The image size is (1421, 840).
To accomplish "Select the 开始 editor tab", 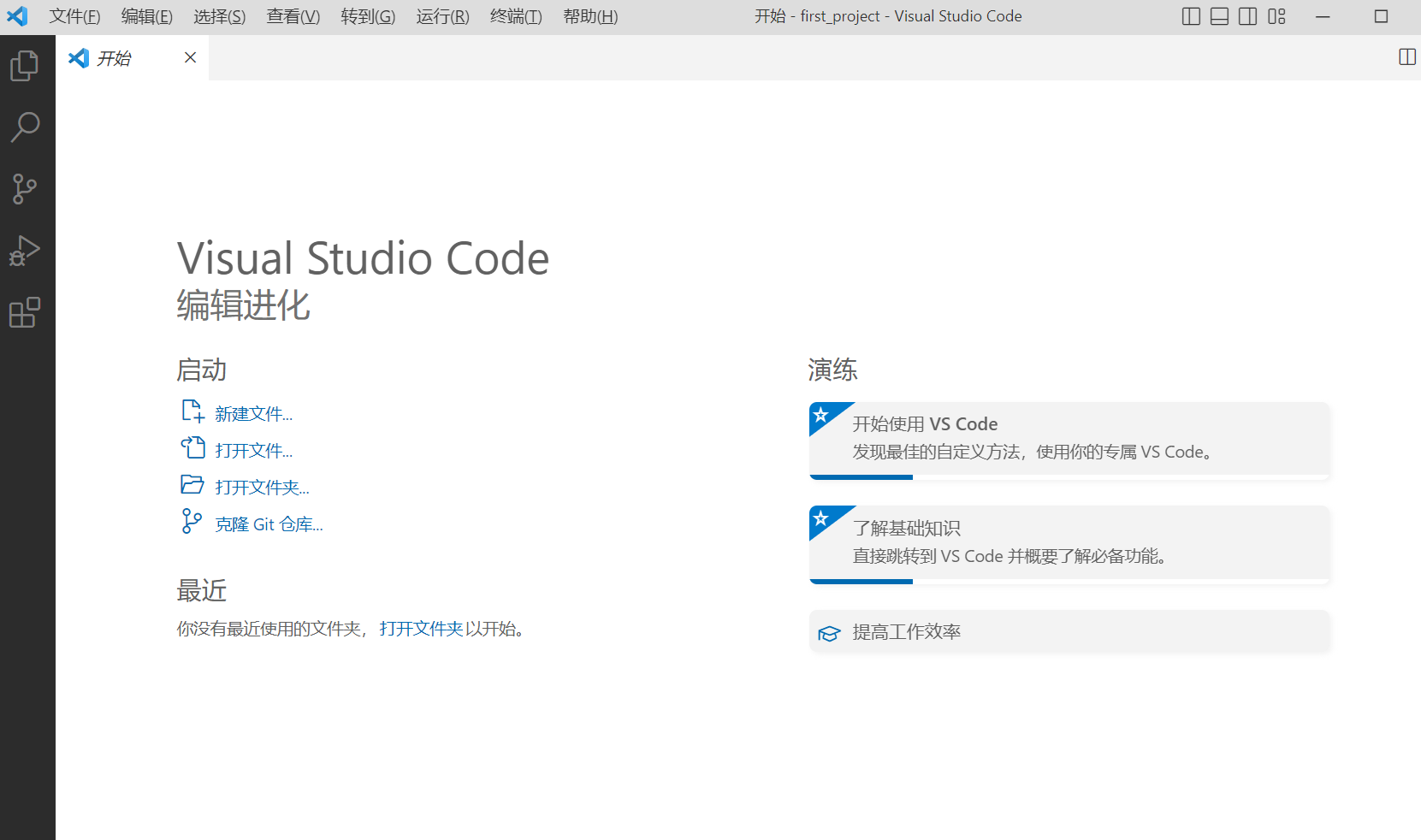I will coord(133,58).
